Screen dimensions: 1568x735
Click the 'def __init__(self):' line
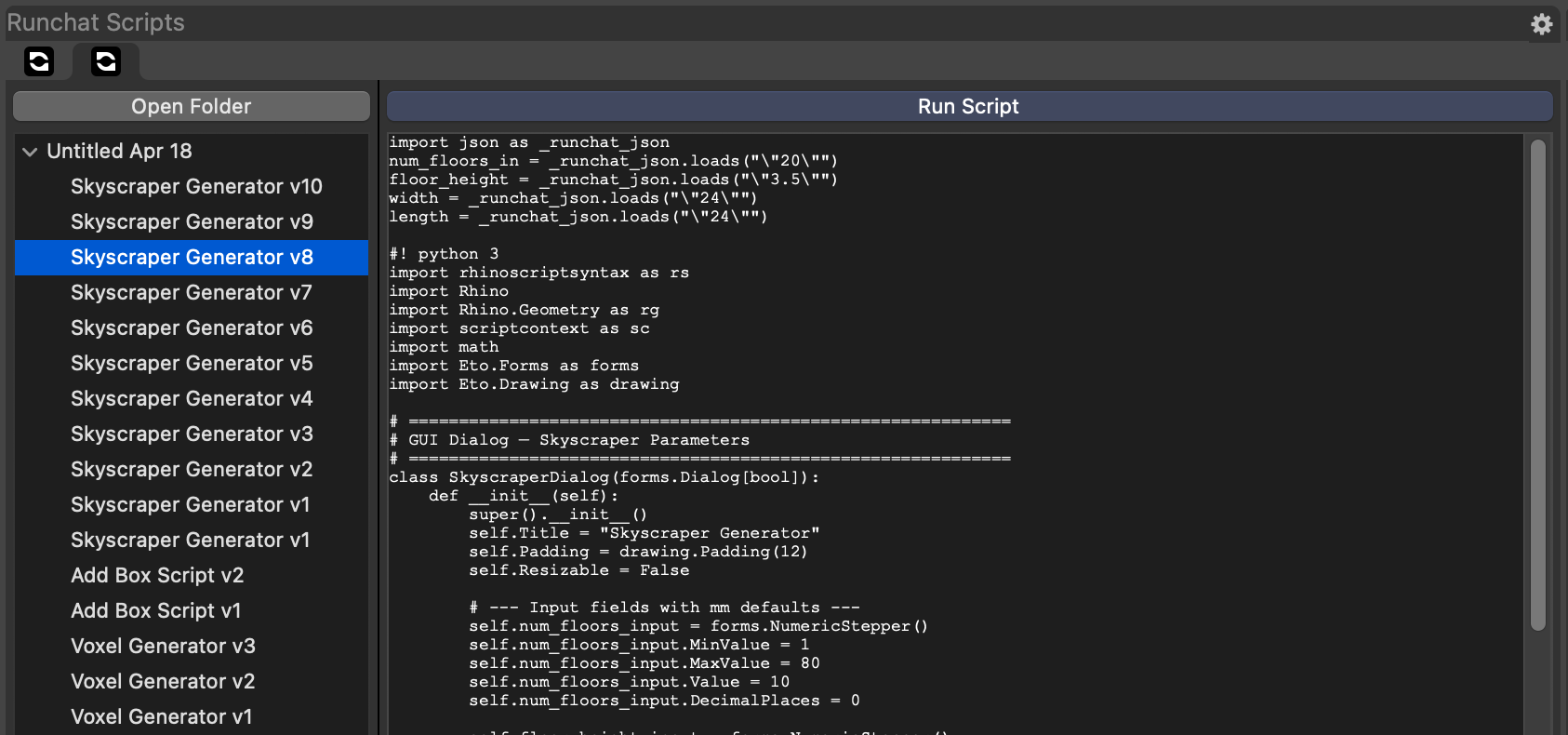click(x=524, y=496)
